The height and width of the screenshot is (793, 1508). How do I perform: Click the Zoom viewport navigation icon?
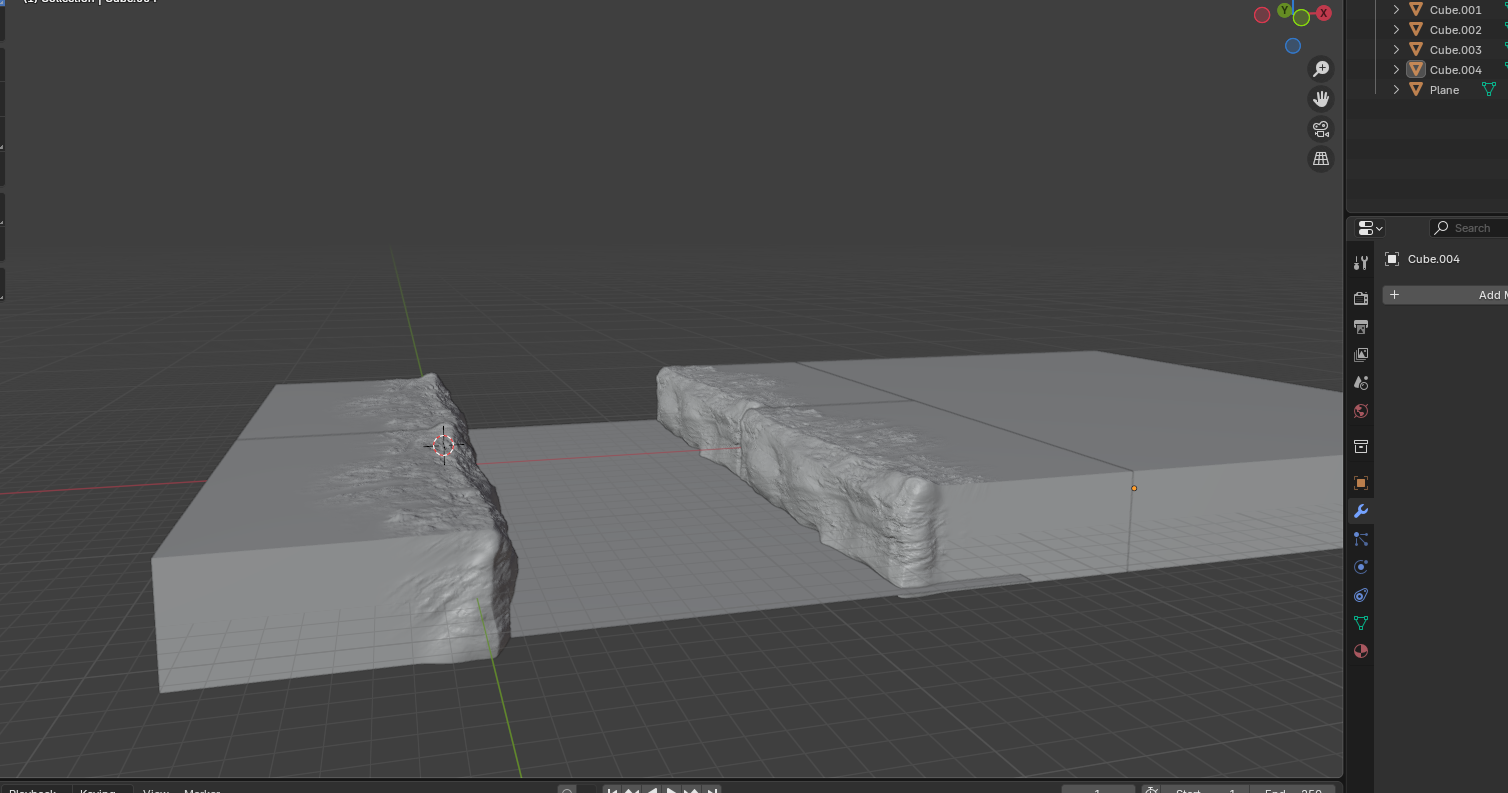point(1321,69)
